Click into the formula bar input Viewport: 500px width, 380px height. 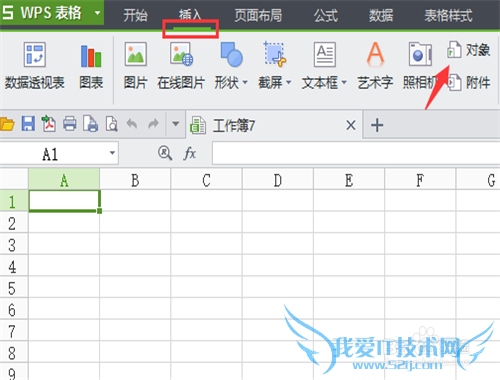coord(356,153)
